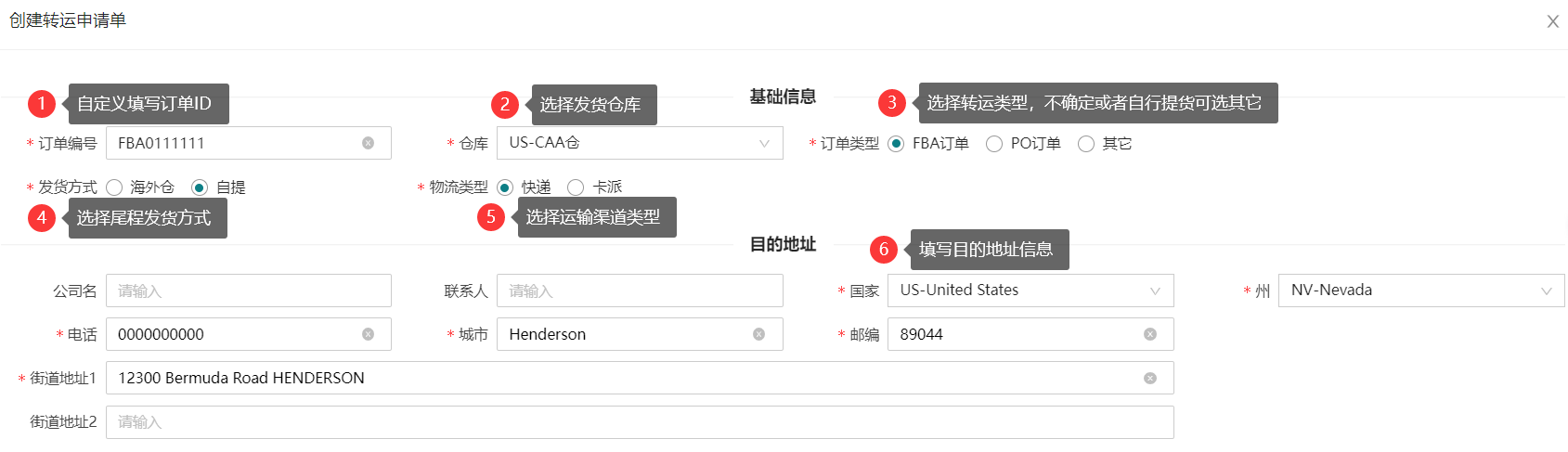The width and height of the screenshot is (1568, 452).
Task: Click the 街道地址2 input field
Action: (640, 422)
